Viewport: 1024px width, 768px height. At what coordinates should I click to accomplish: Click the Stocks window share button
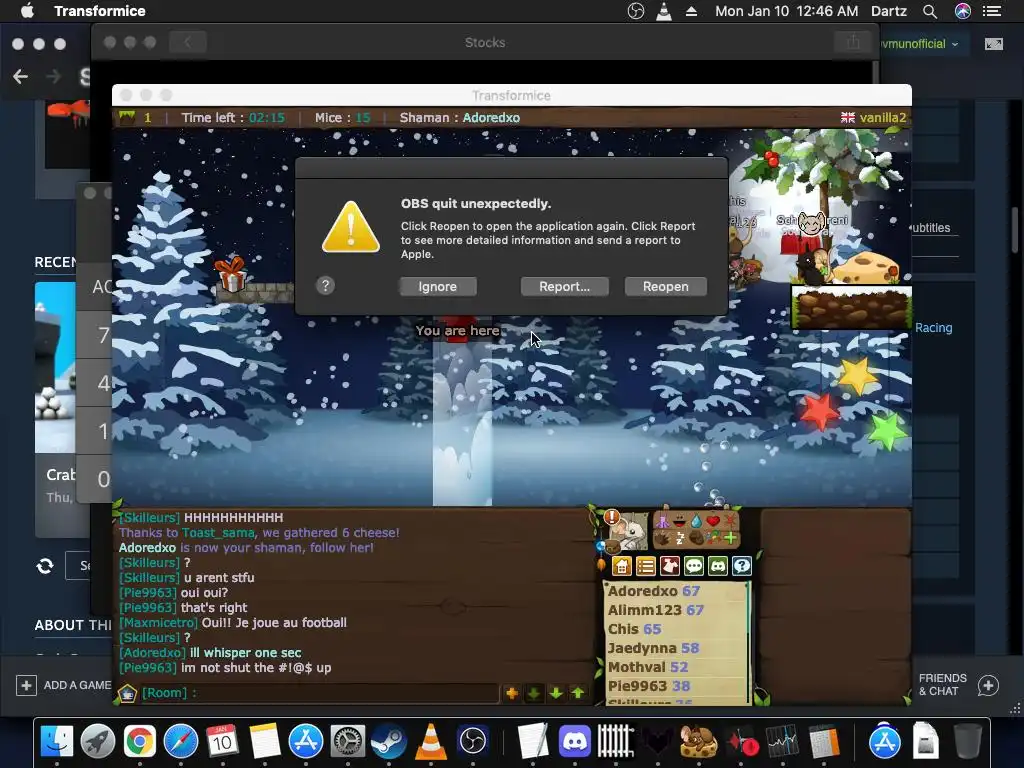click(x=853, y=42)
